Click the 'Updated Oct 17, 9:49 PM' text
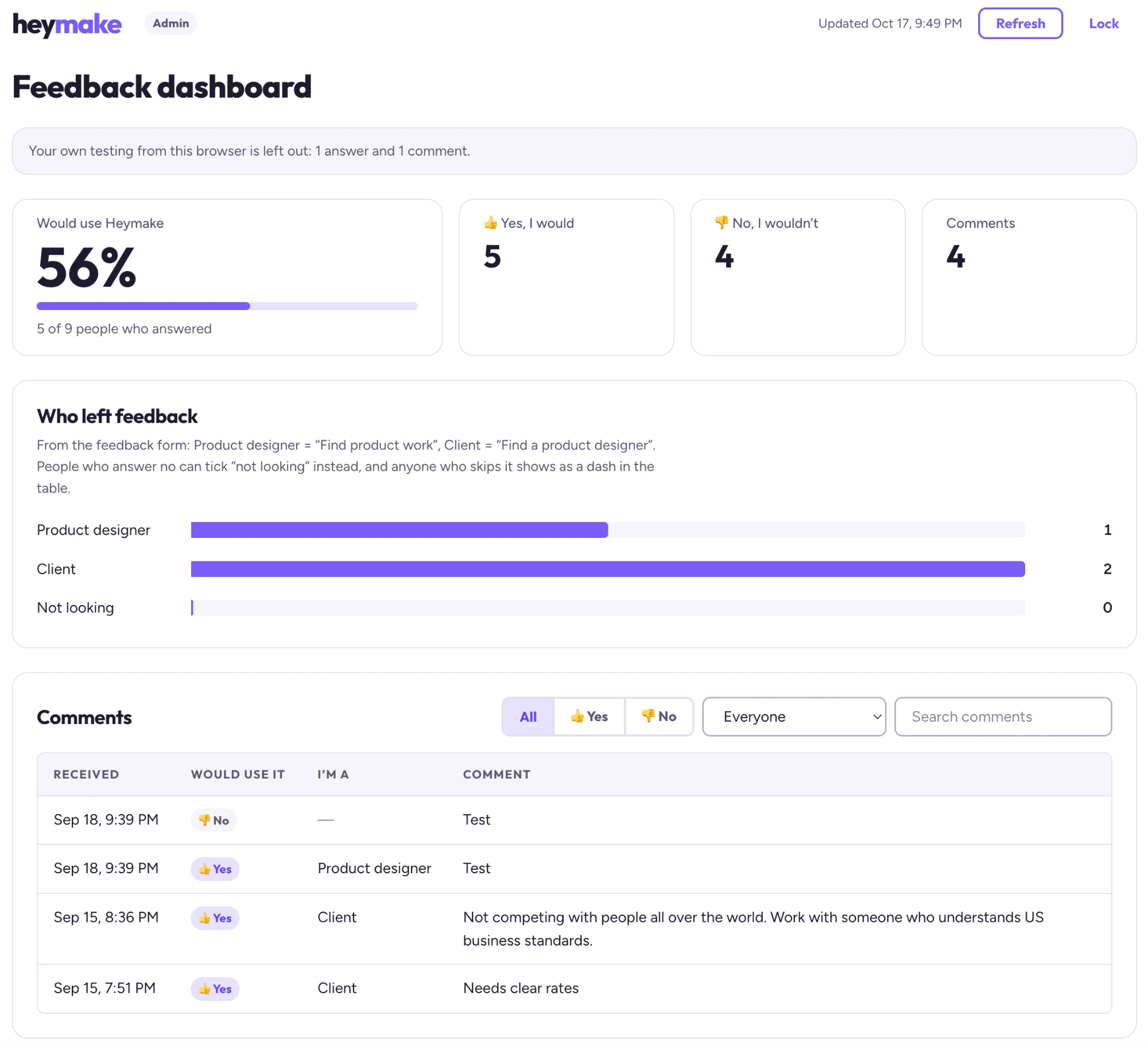This screenshot has width=1148, height=1046. [x=890, y=24]
